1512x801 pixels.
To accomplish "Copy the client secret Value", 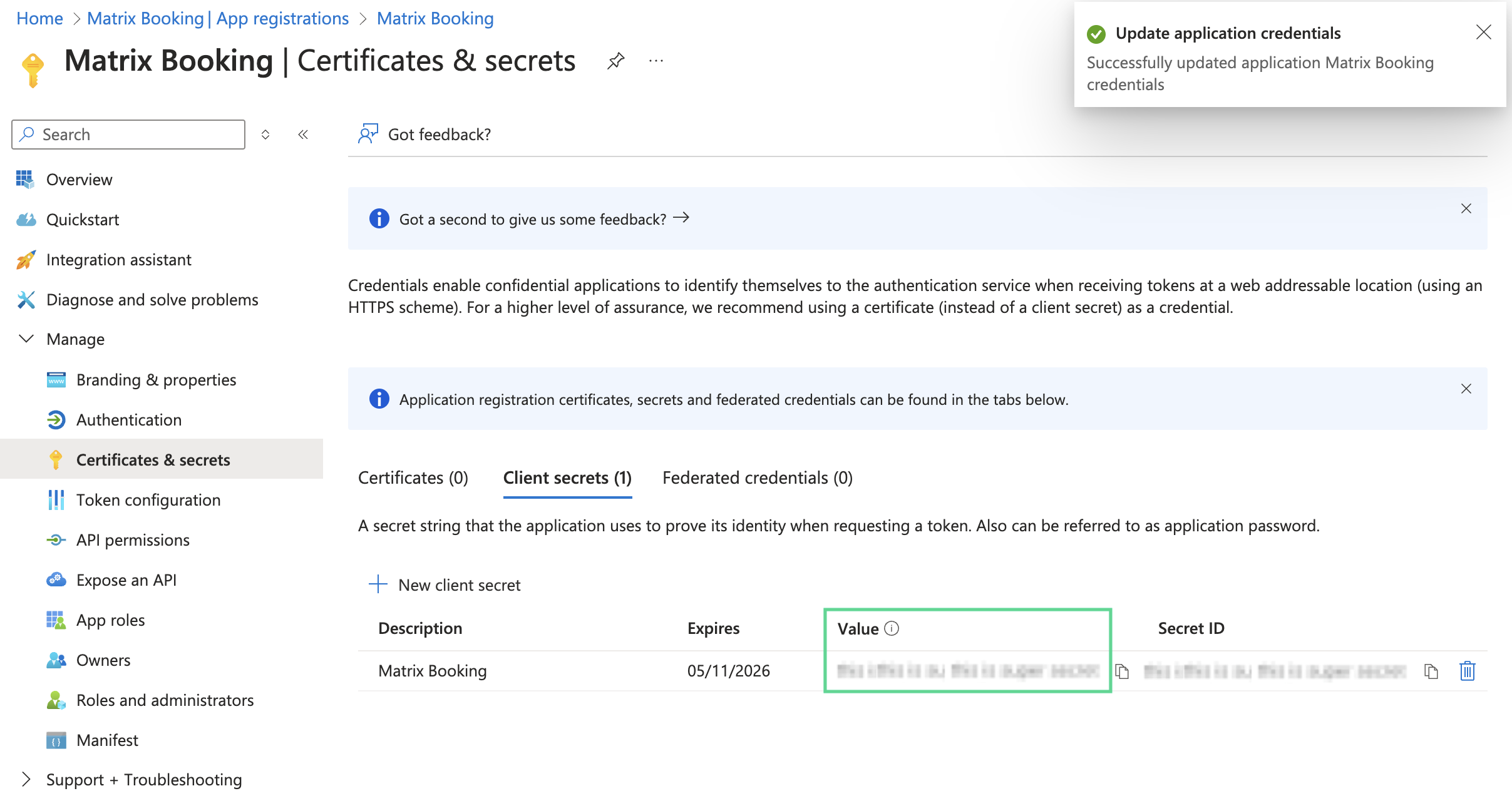I will 1123,671.
